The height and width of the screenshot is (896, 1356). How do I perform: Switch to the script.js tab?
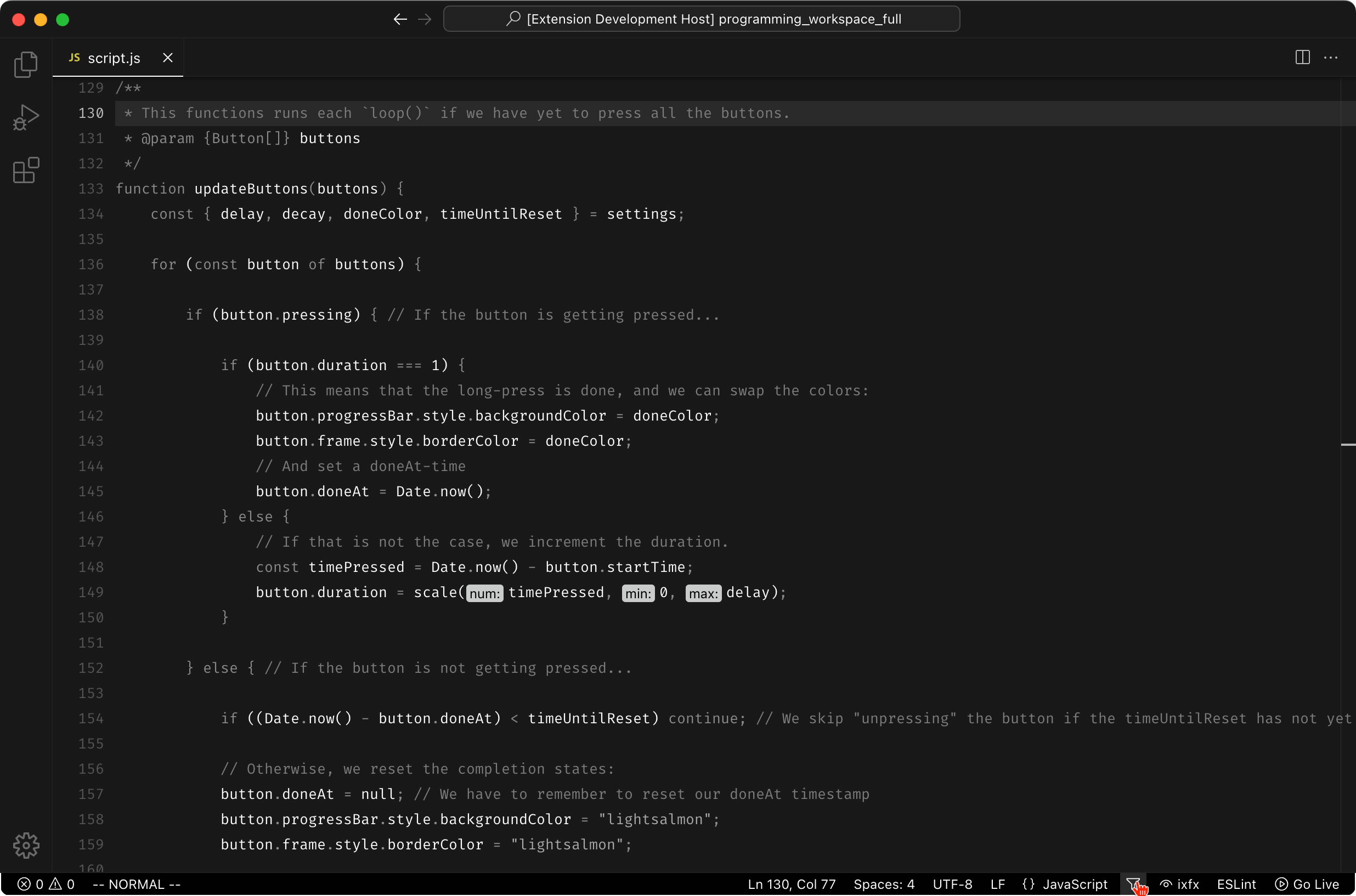point(113,58)
